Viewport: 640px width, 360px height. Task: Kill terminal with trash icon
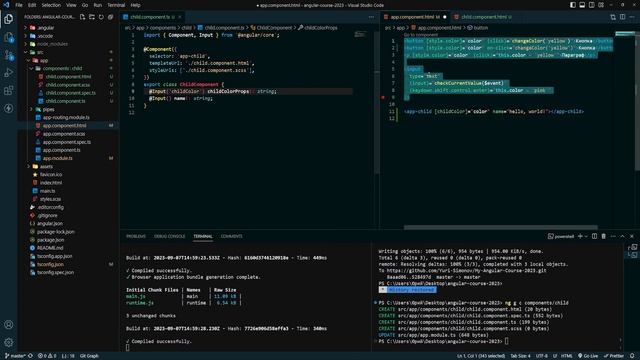click(604, 236)
